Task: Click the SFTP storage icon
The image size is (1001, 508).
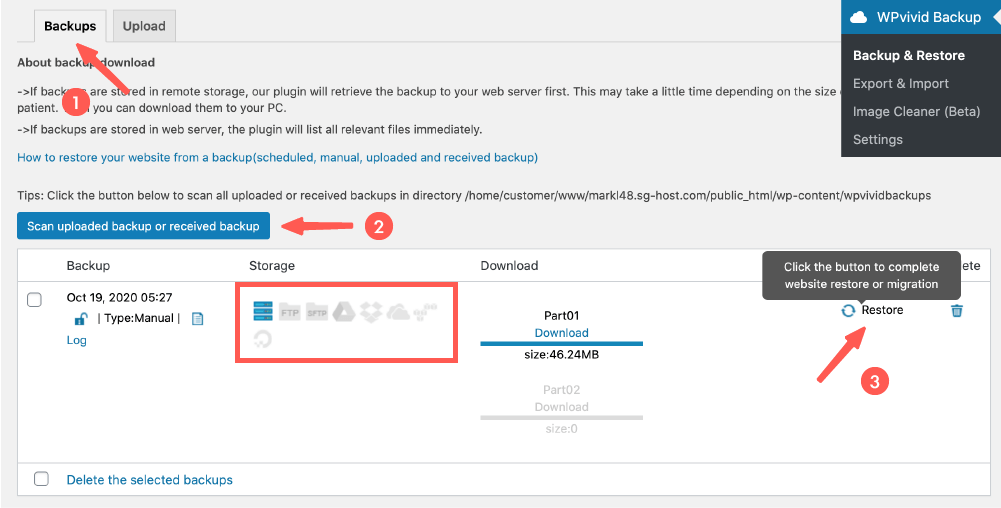Action: pos(317,313)
